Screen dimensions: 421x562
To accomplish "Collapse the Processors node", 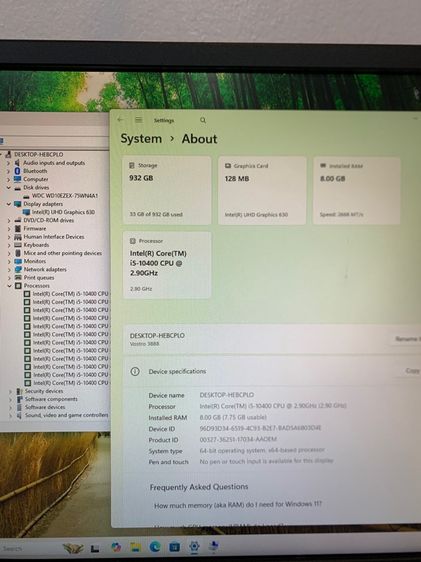I will [9, 286].
